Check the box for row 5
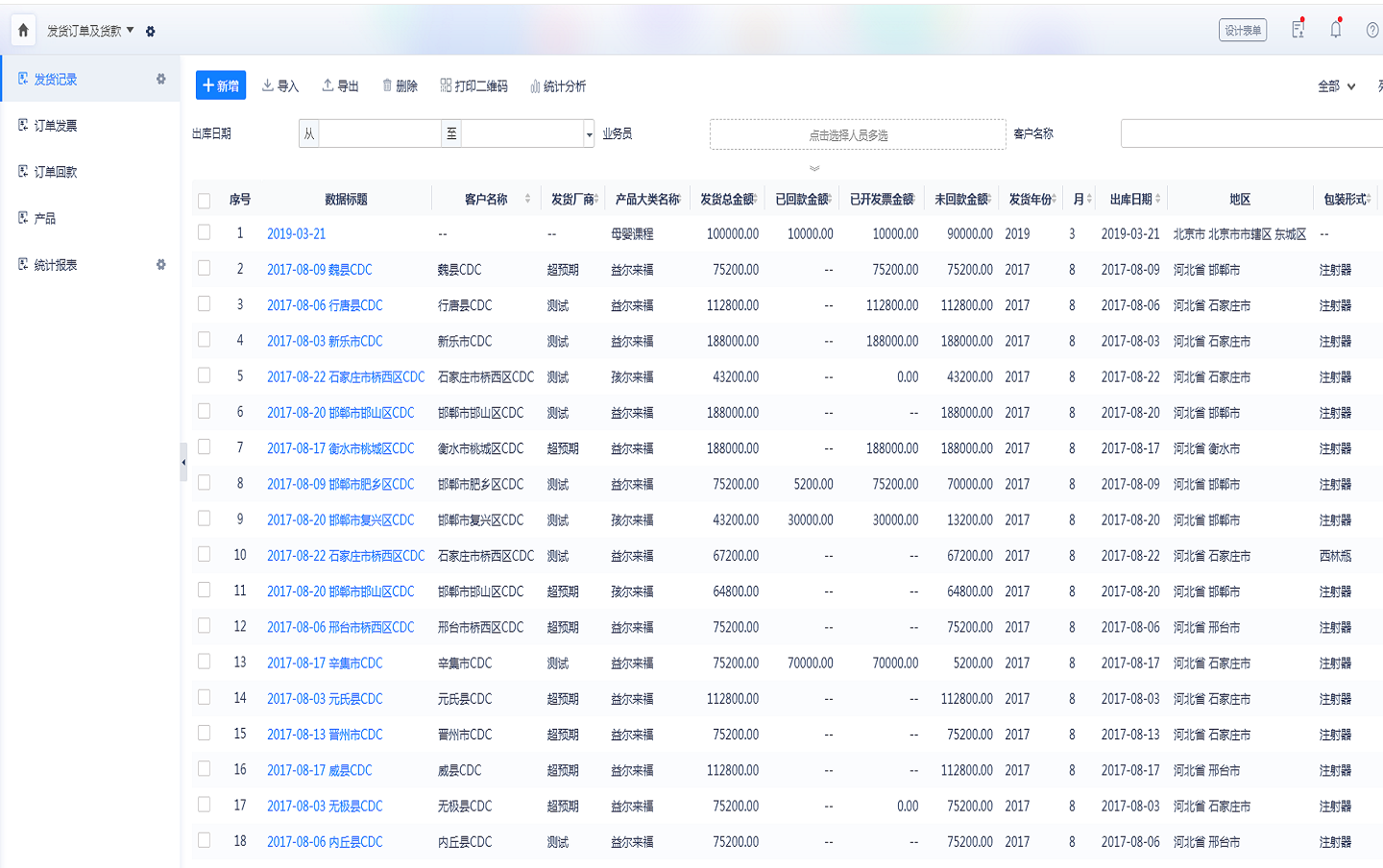The width and height of the screenshot is (1383, 868). click(x=204, y=375)
